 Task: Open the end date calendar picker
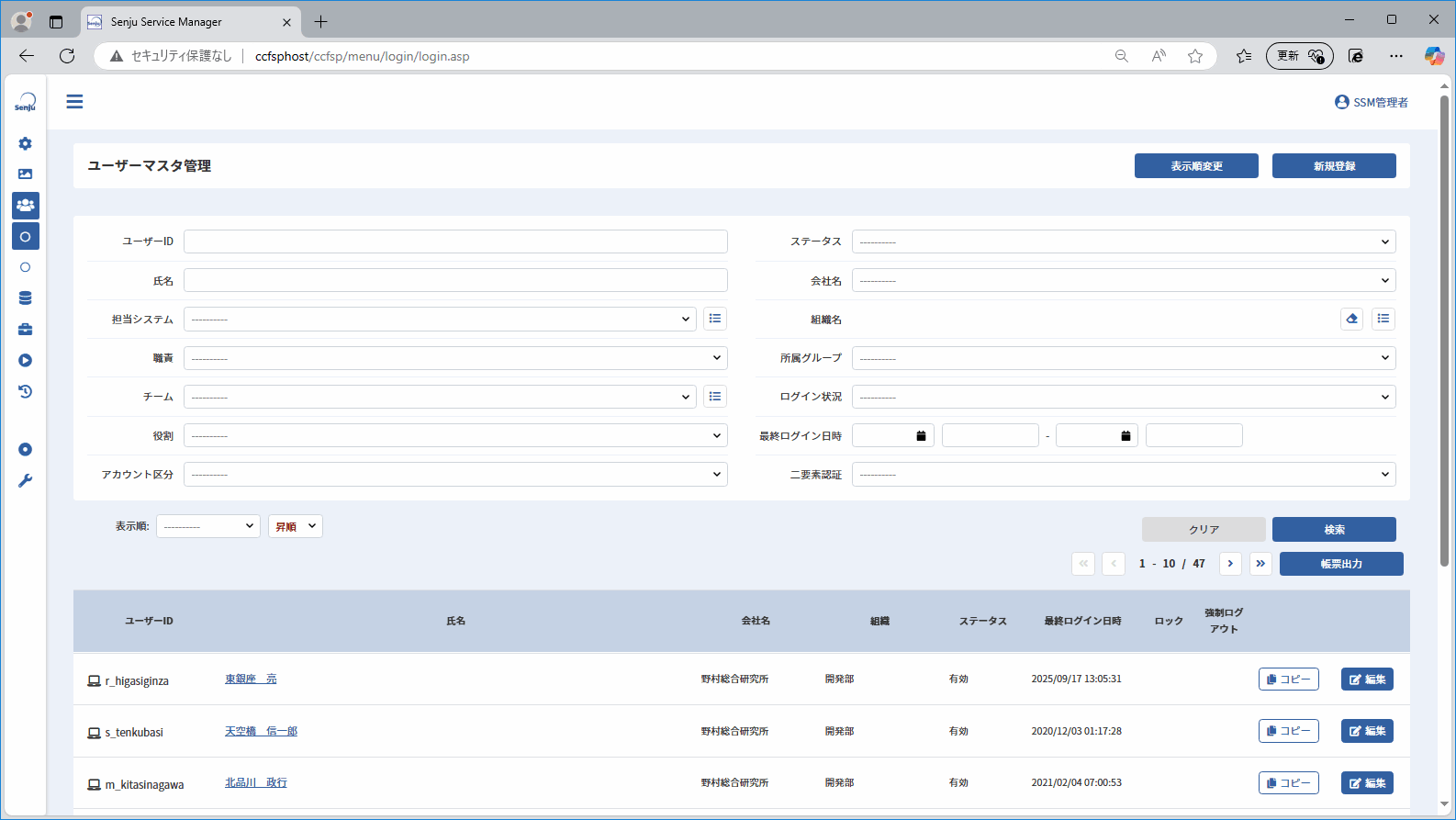(x=1126, y=435)
